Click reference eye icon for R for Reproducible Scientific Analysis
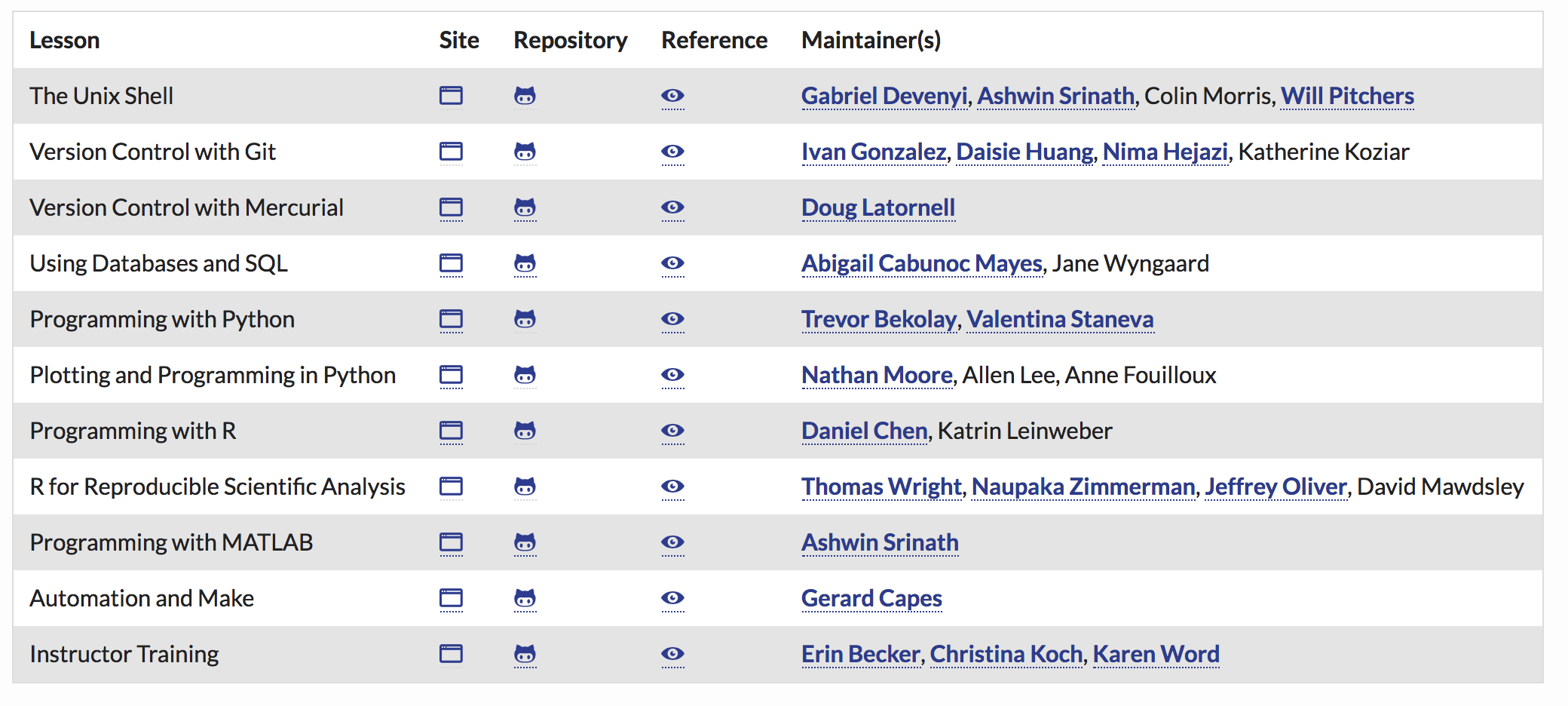This screenshot has height=706, width=1568. click(672, 487)
